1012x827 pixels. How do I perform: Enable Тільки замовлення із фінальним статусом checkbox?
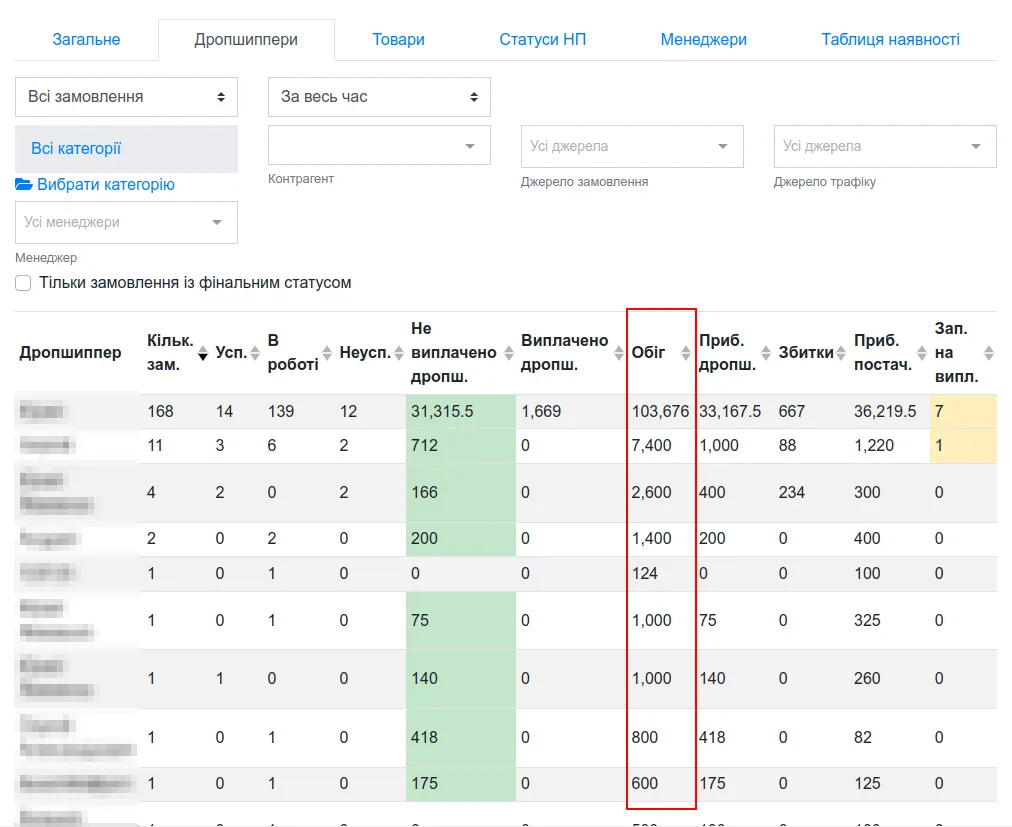23,283
